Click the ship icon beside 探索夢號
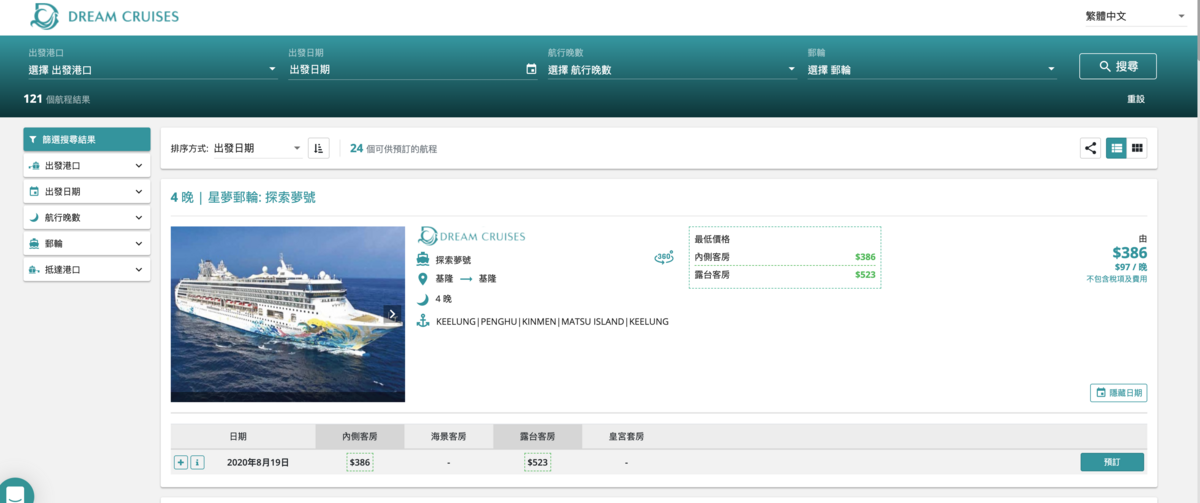Viewport: 1200px width, 503px height. 422,260
